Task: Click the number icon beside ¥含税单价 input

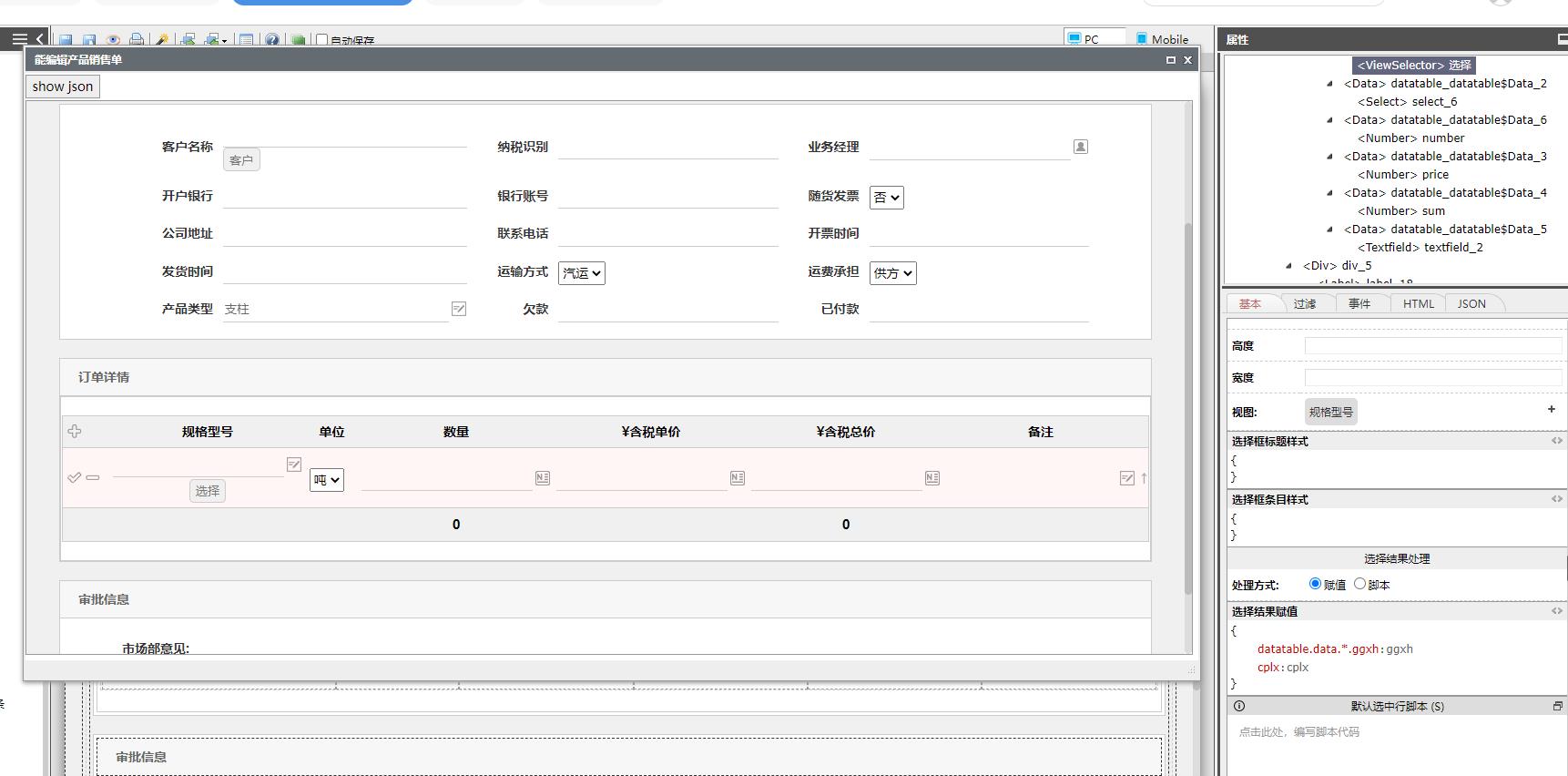Action: pyautogui.click(x=738, y=477)
